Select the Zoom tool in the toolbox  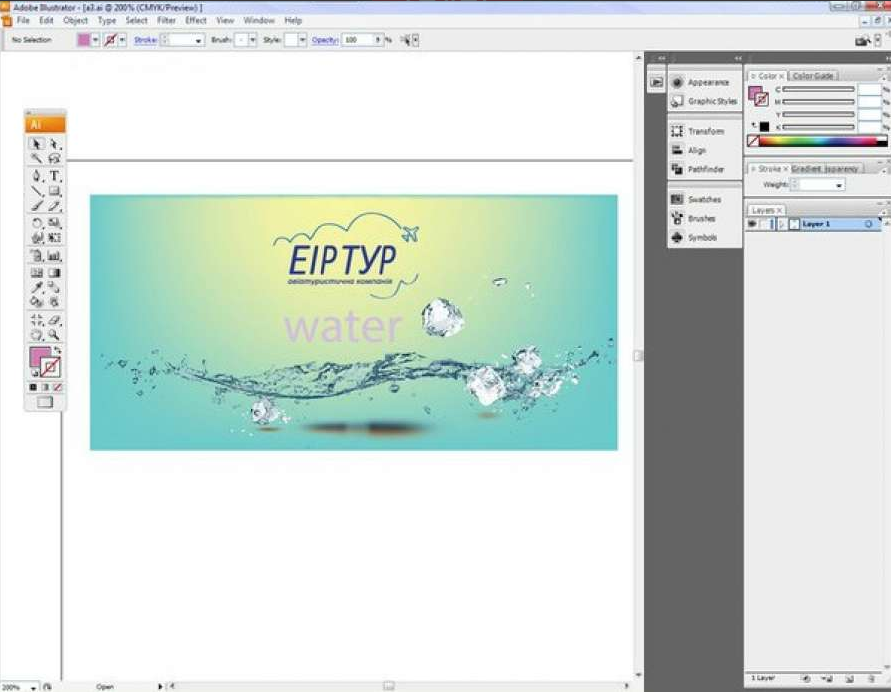click(54, 335)
